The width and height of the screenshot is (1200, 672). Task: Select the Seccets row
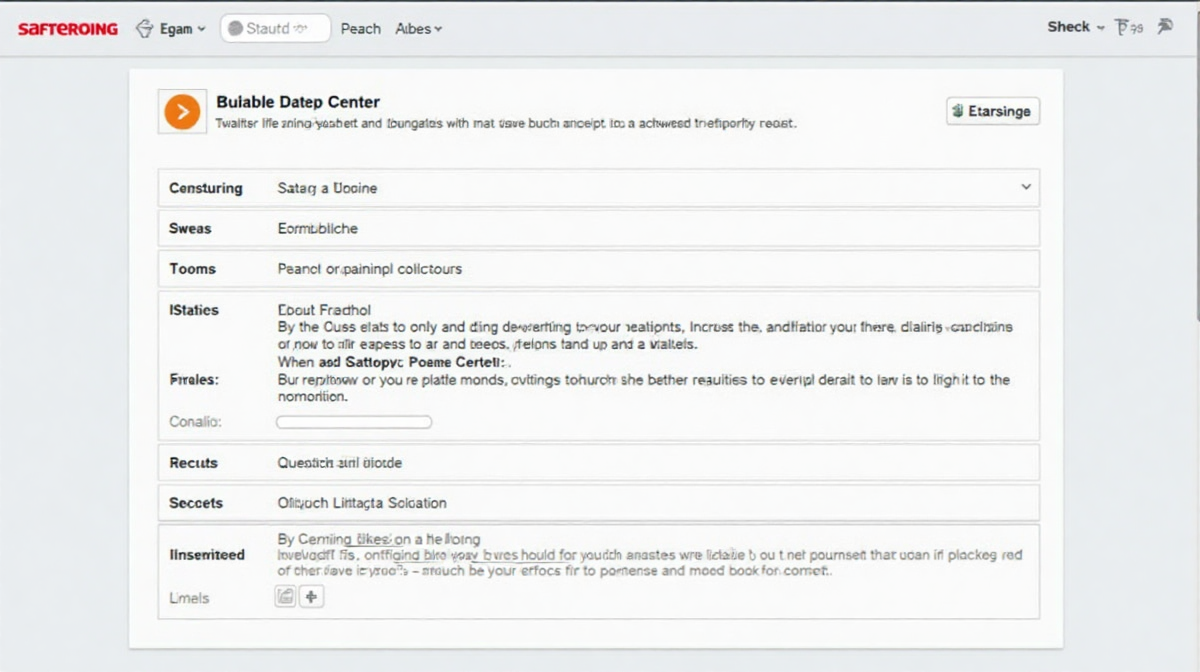598,503
